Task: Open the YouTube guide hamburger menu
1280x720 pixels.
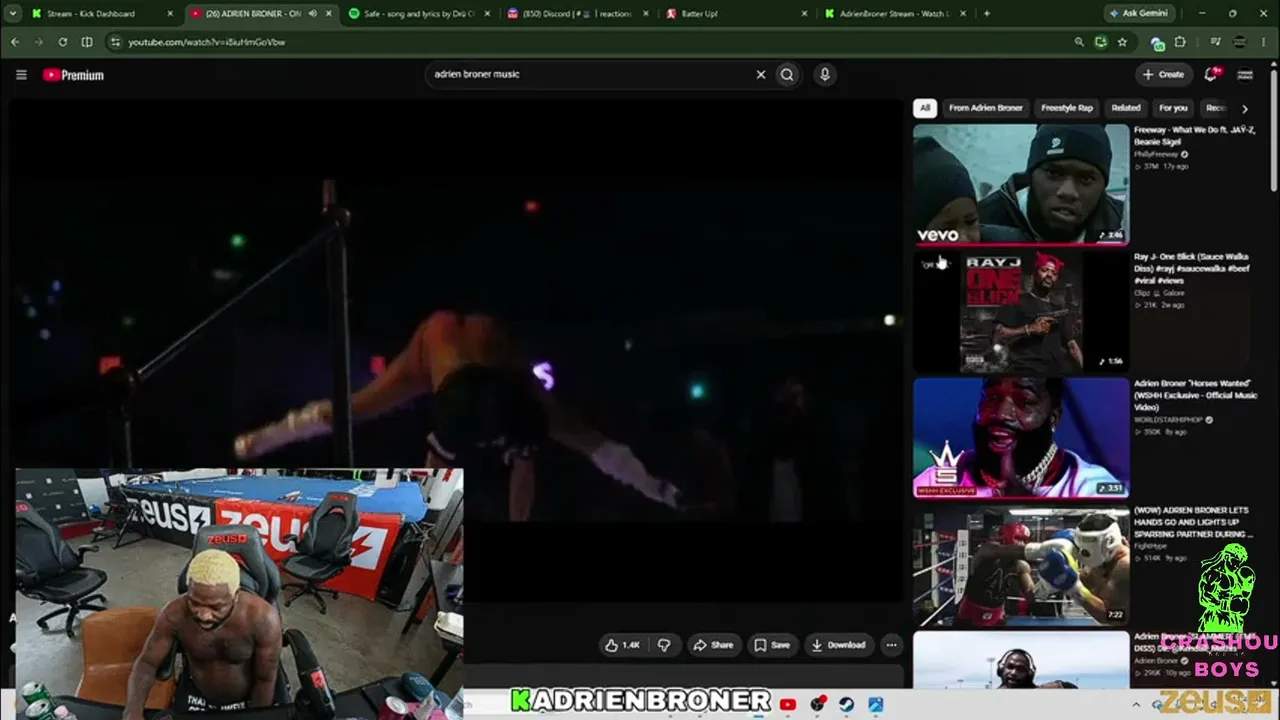Action: coord(21,75)
